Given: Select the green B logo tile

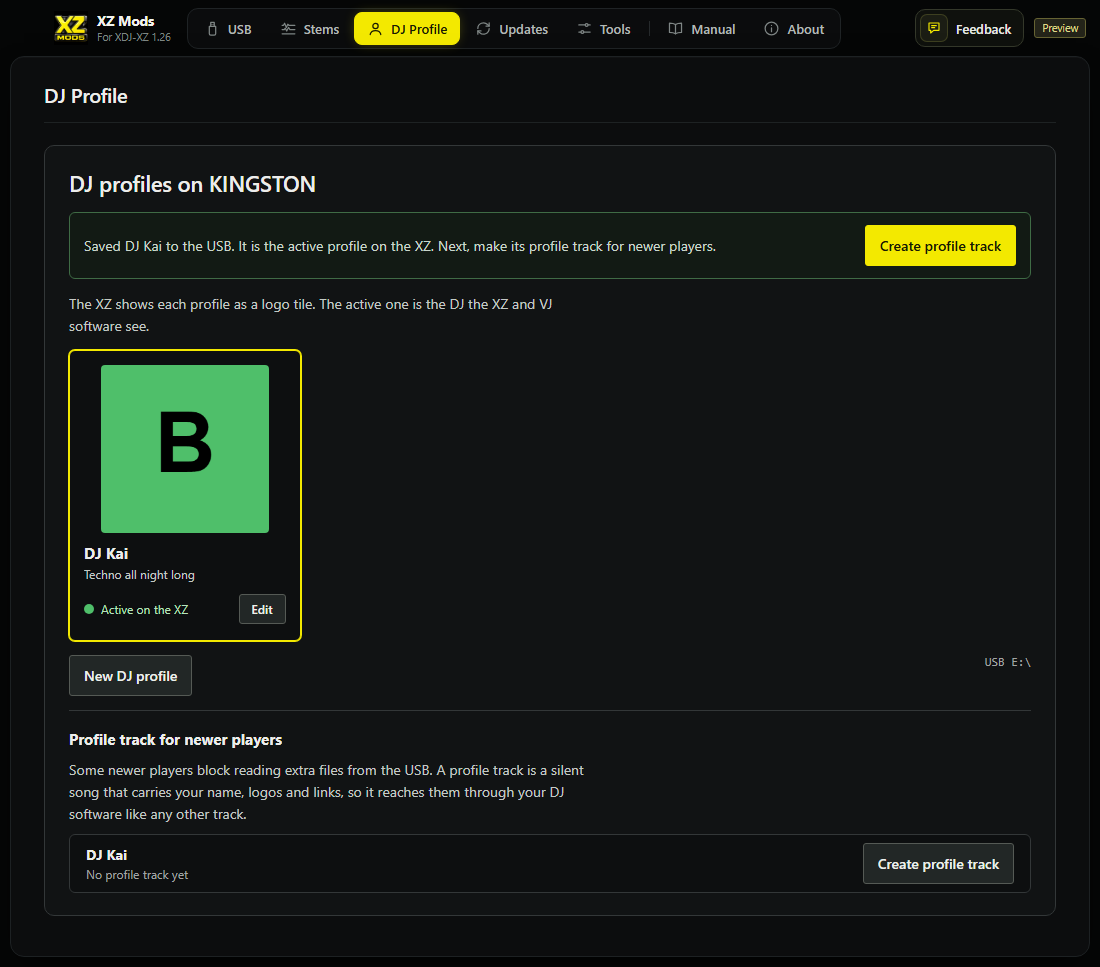Looking at the screenshot, I should (x=185, y=448).
